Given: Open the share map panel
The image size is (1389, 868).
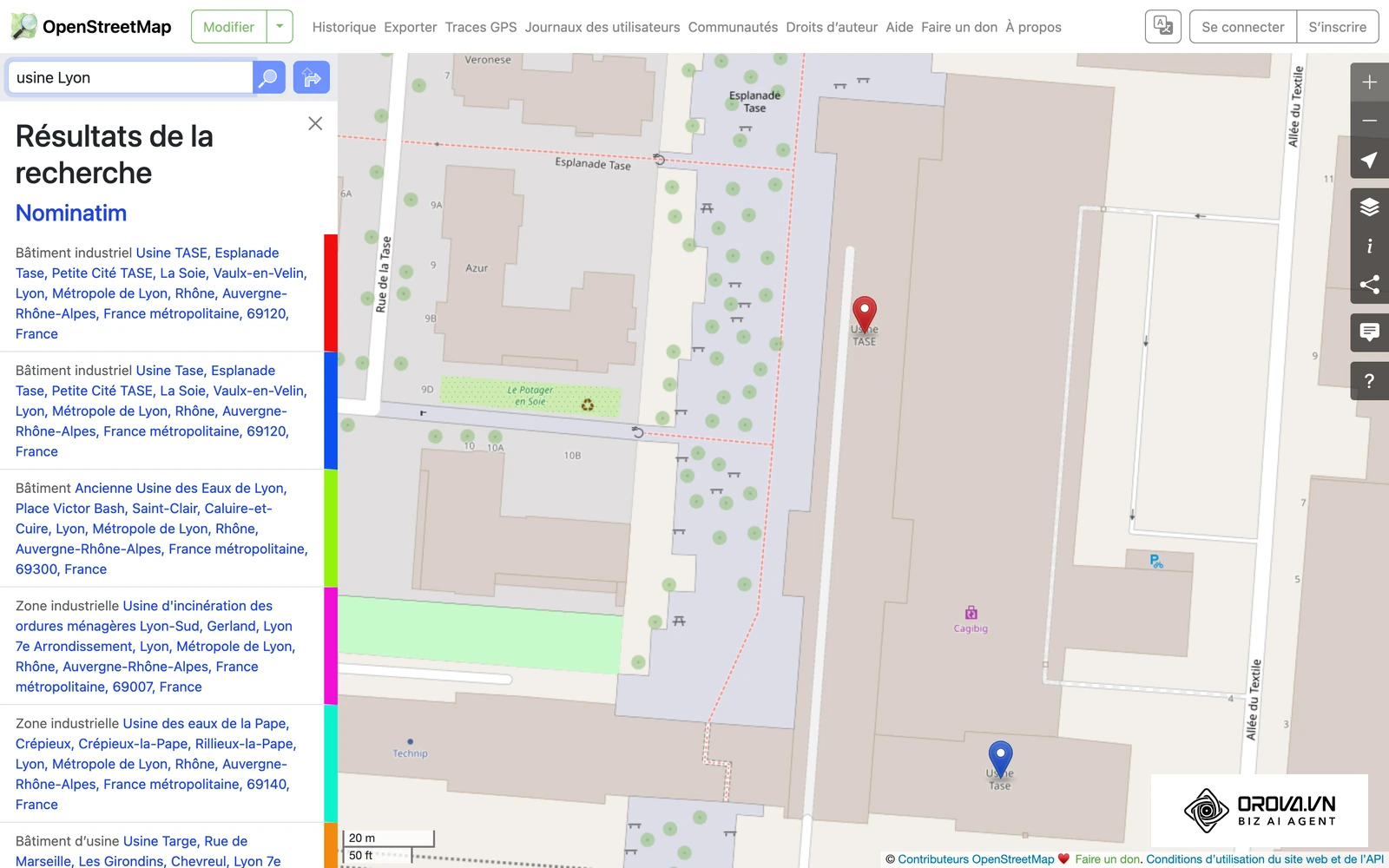Looking at the screenshot, I should [1369, 285].
